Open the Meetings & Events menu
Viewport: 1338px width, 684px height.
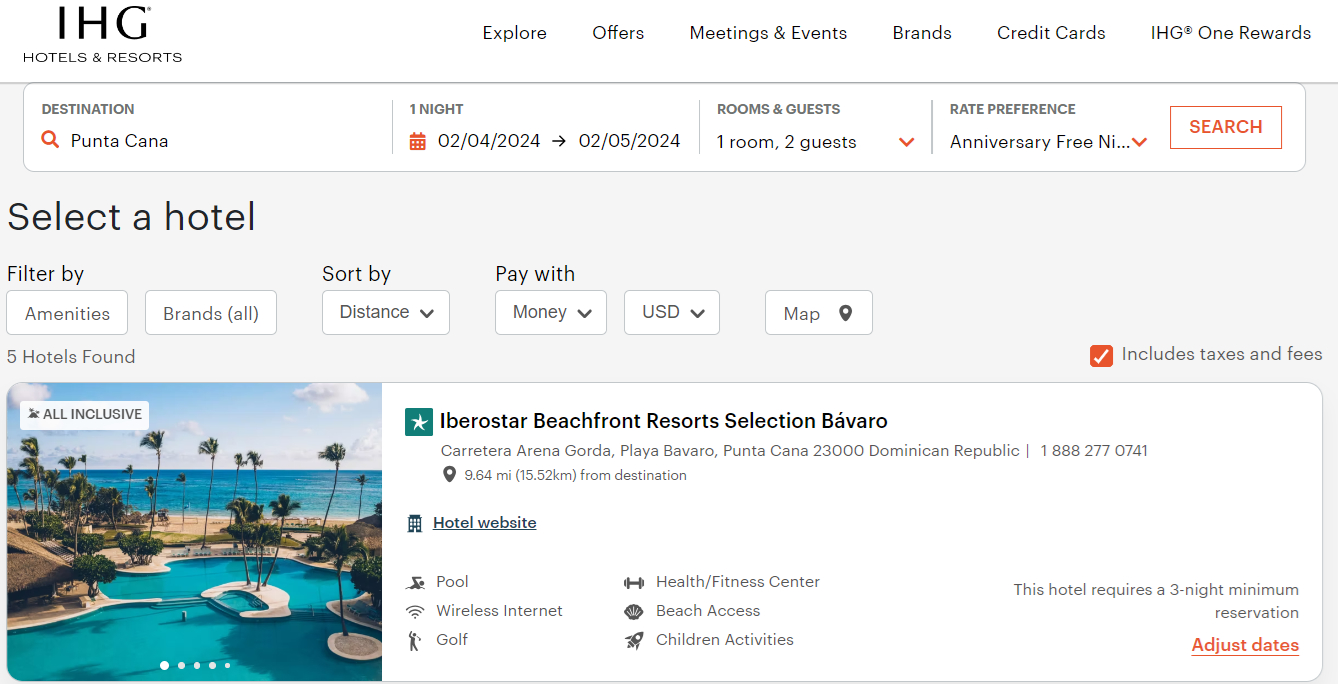(768, 33)
